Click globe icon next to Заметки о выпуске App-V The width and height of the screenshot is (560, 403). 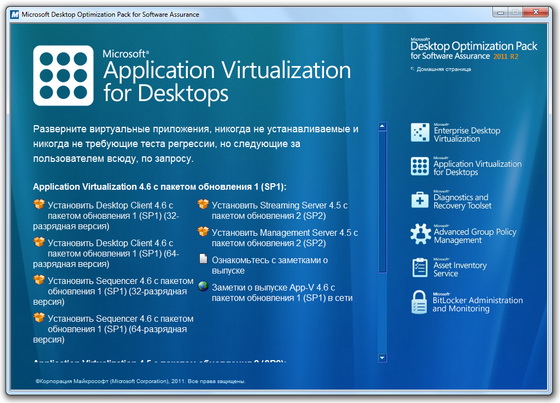point(203,286)
